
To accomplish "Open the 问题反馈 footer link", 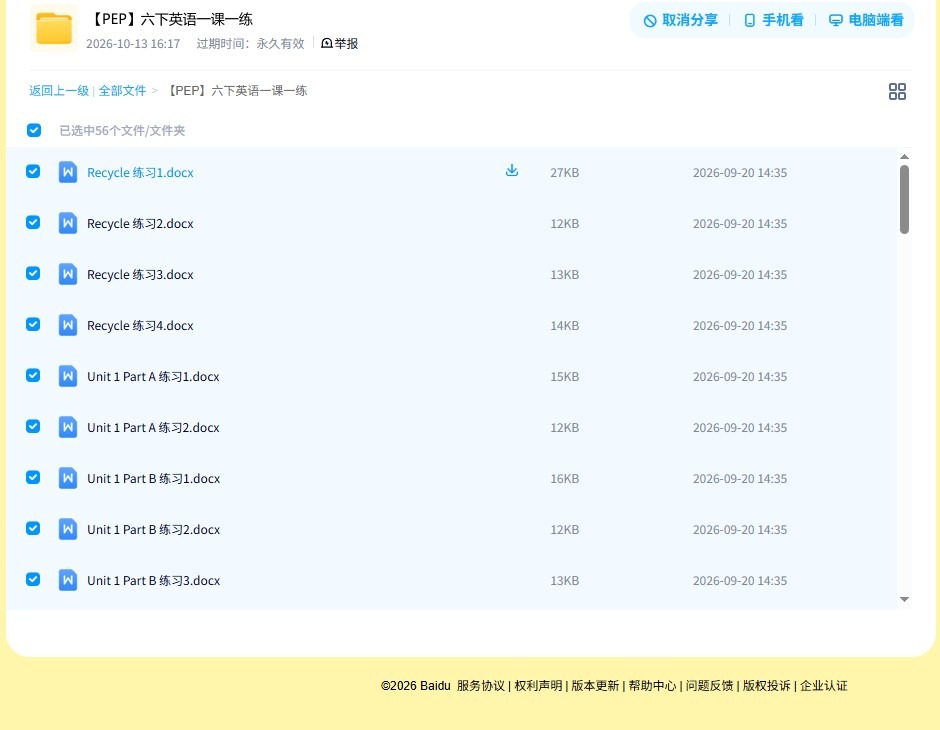I will 709,686.
